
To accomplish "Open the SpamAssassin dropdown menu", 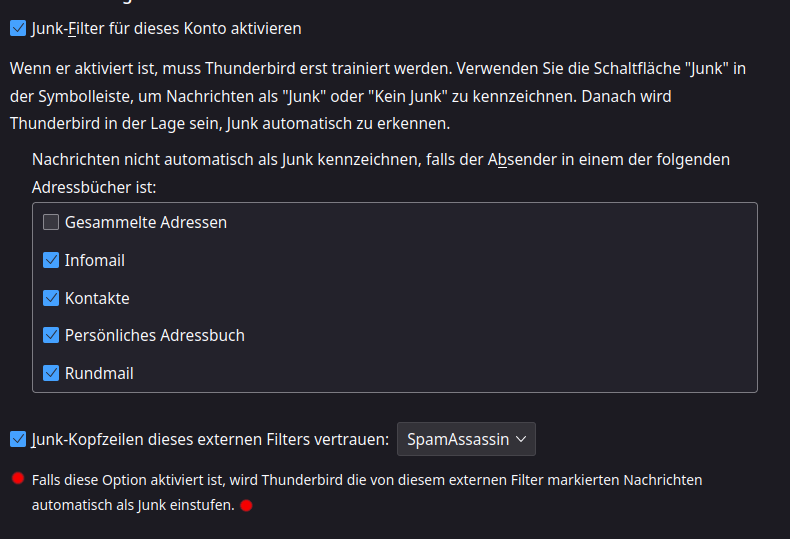I will coord(466,439).
